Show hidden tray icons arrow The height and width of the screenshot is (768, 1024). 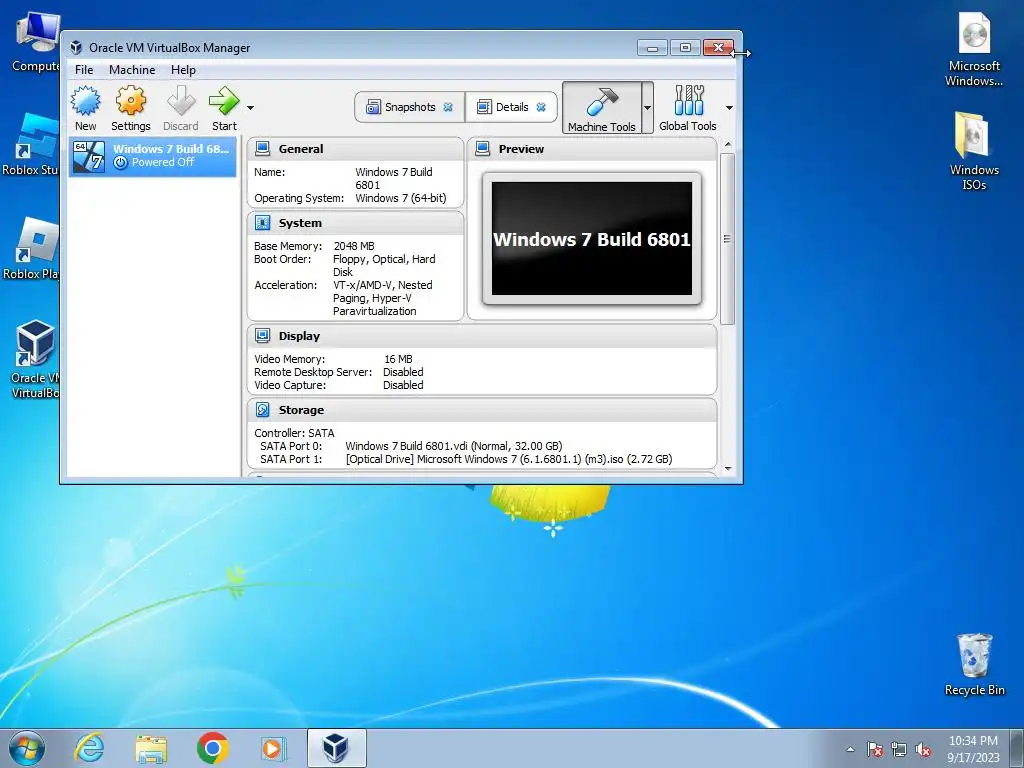[x=850, y=749]
